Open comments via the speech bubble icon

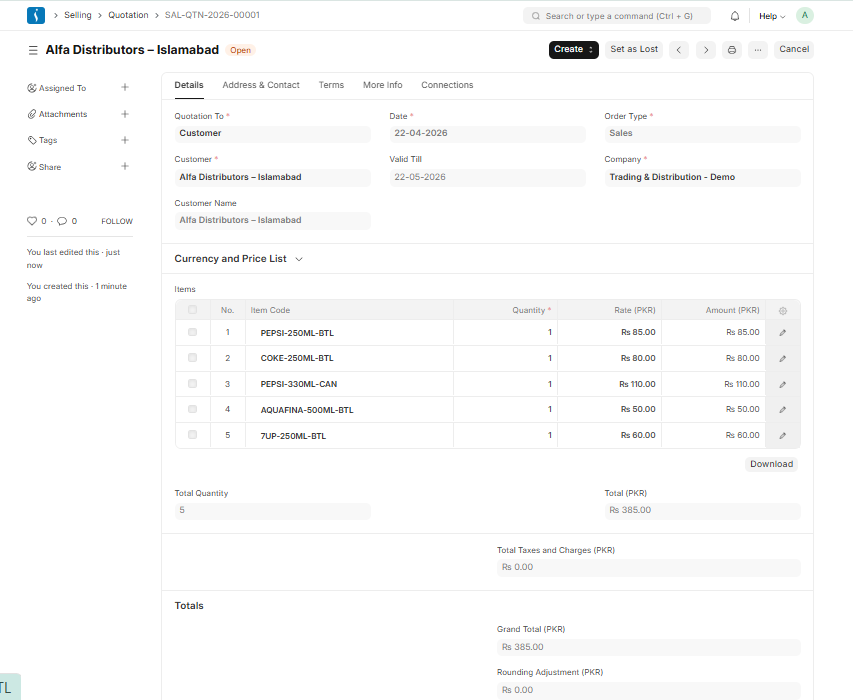62,221
